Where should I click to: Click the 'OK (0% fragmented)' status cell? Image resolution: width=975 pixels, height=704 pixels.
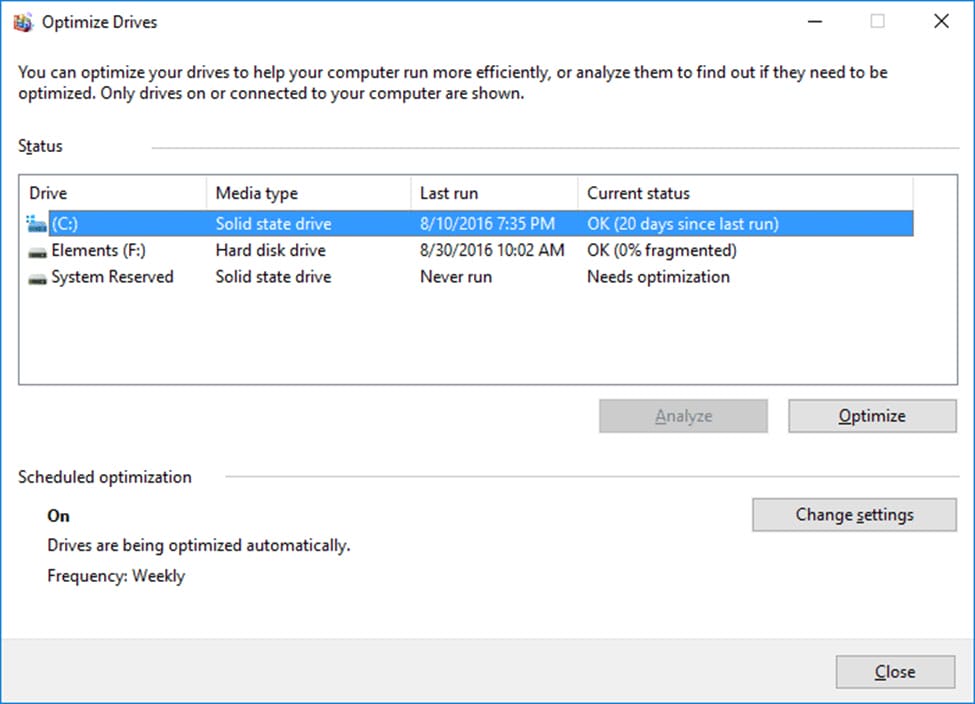(661, 251)
